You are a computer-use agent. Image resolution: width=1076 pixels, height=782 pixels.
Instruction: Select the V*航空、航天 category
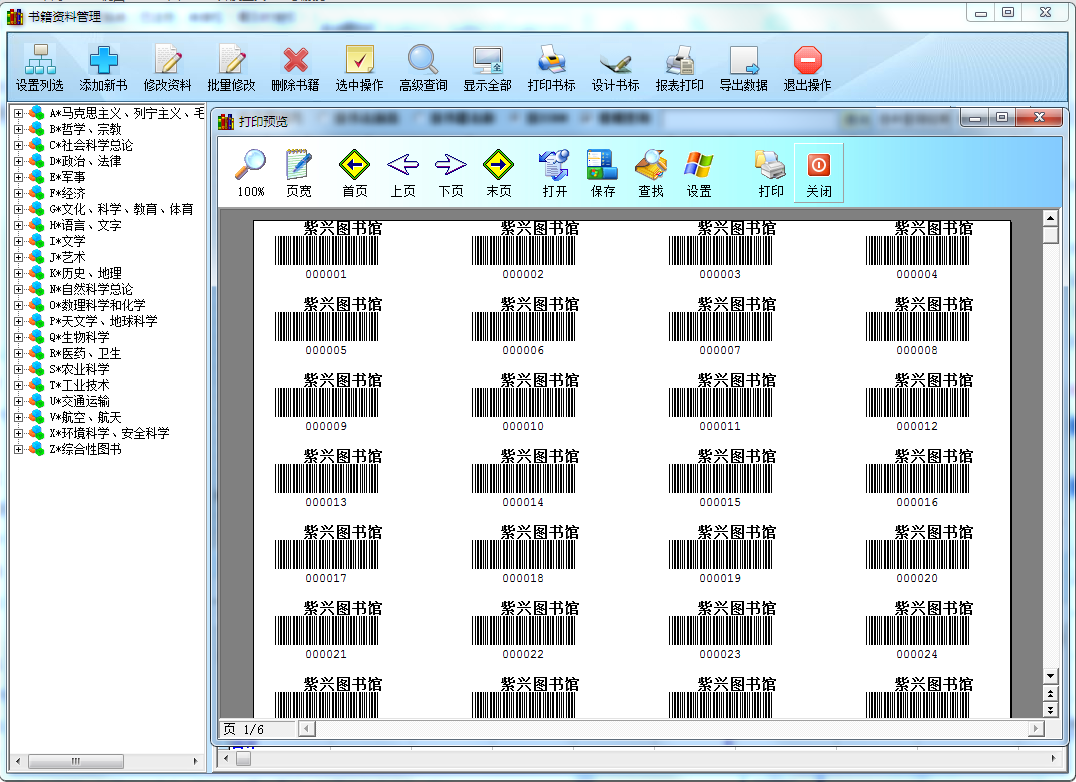[85, 417]
